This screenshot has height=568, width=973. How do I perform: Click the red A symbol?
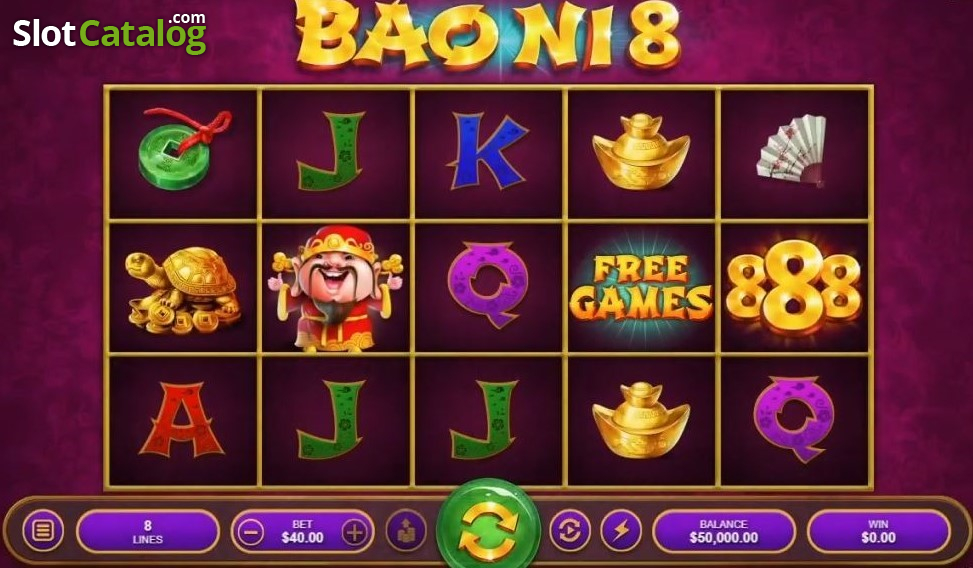[x=182, y=420]
